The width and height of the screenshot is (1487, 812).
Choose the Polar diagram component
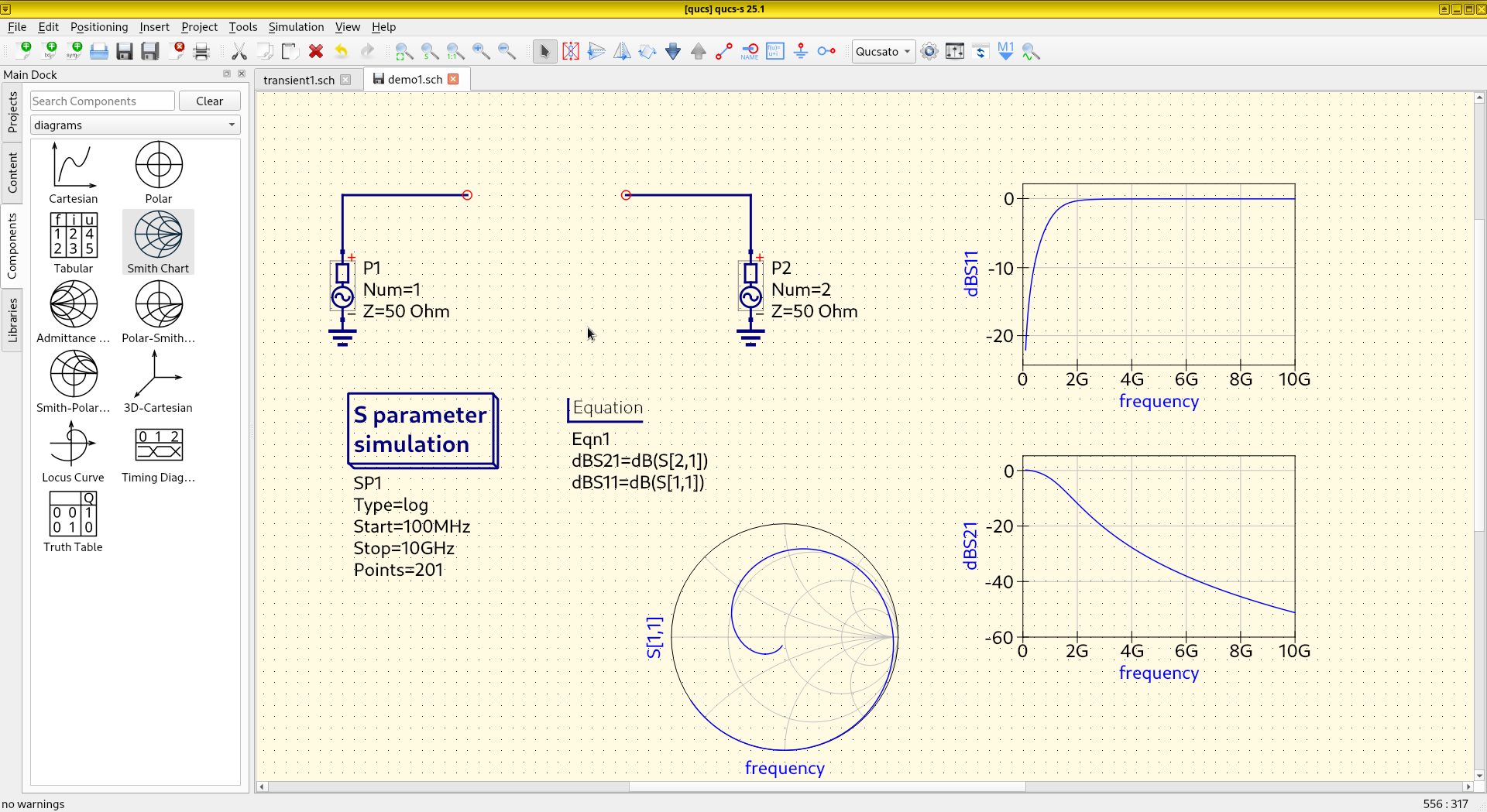(x=158, y=173)
